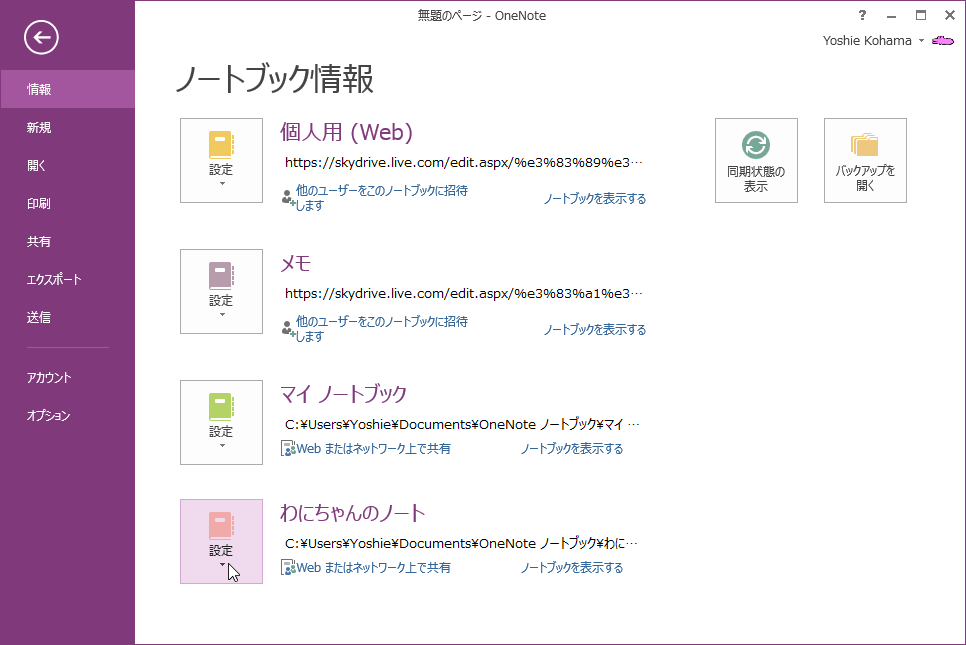
Task: Click share icon for マイ ノートブック
Action: click(288, 449)
